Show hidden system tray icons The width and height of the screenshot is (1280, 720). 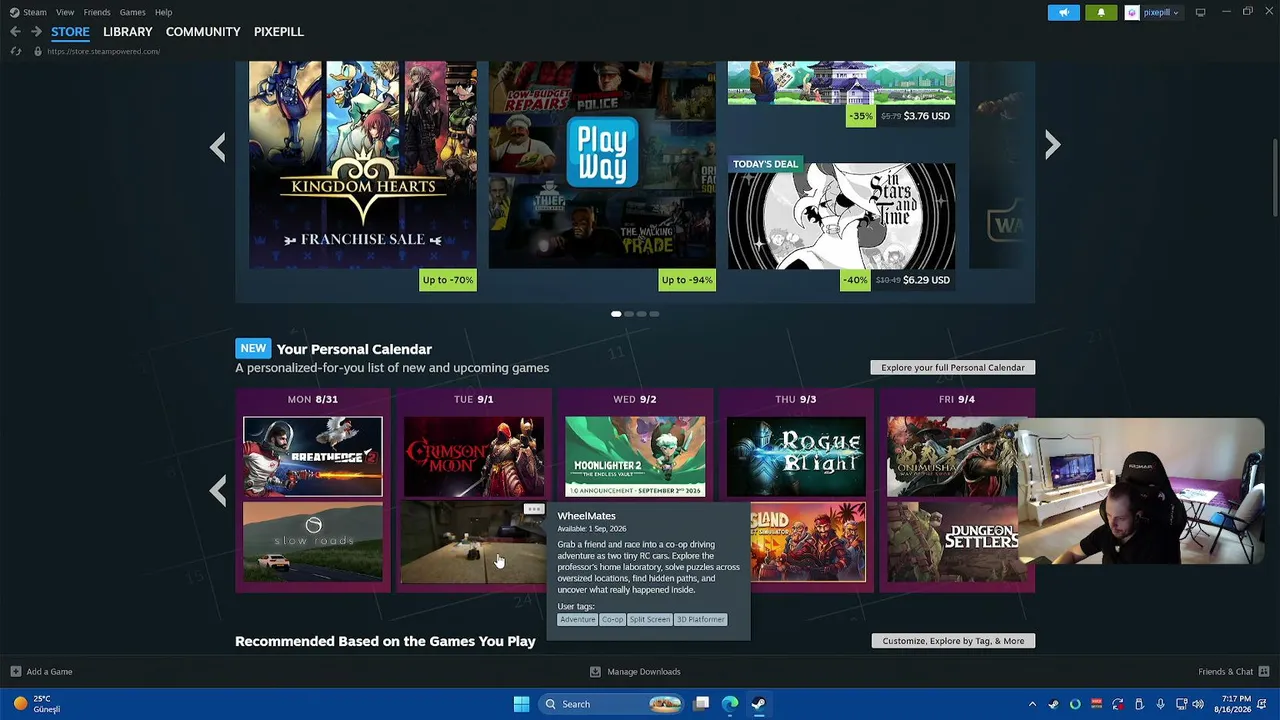pyautogui.click(x=1032, y=704)
